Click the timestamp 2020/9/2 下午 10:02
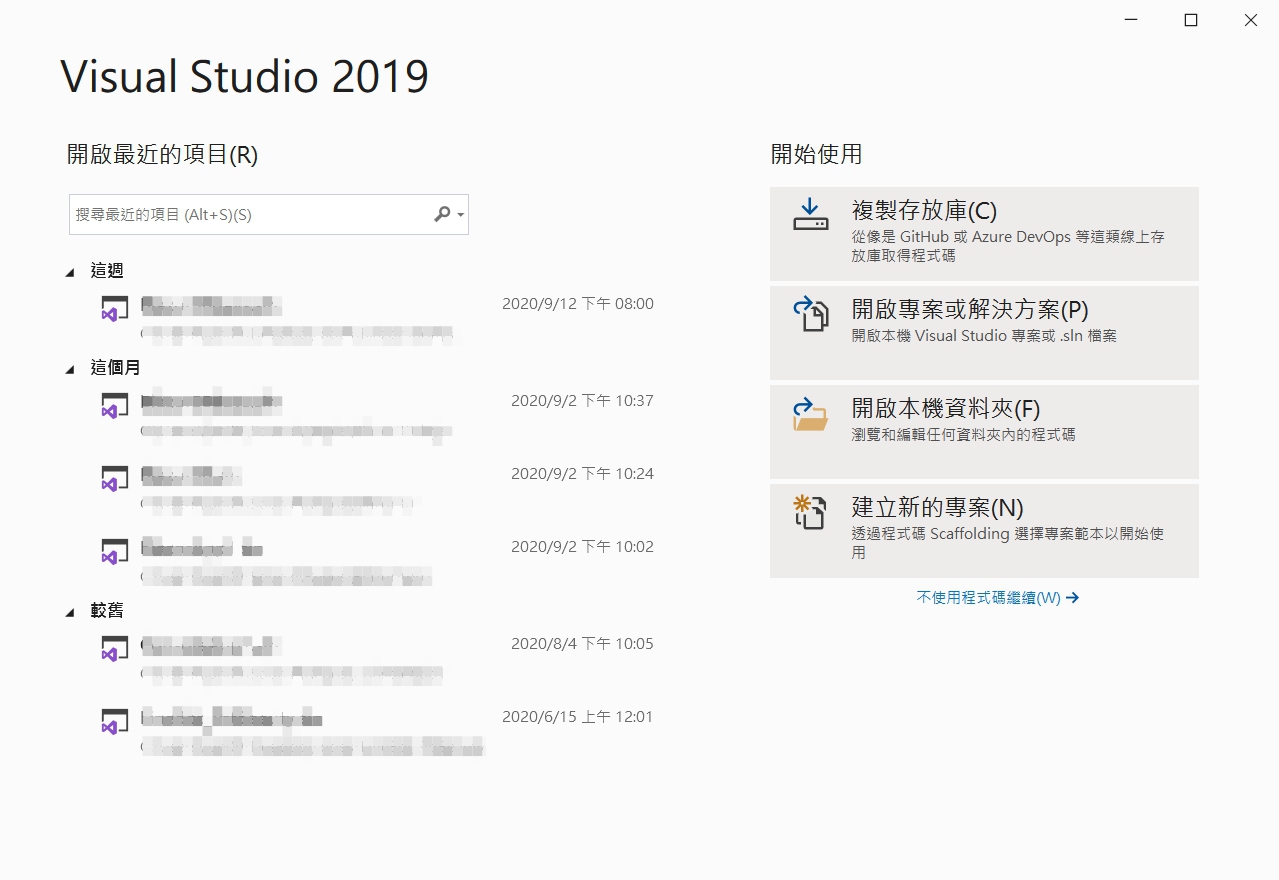 pos(582,547)
